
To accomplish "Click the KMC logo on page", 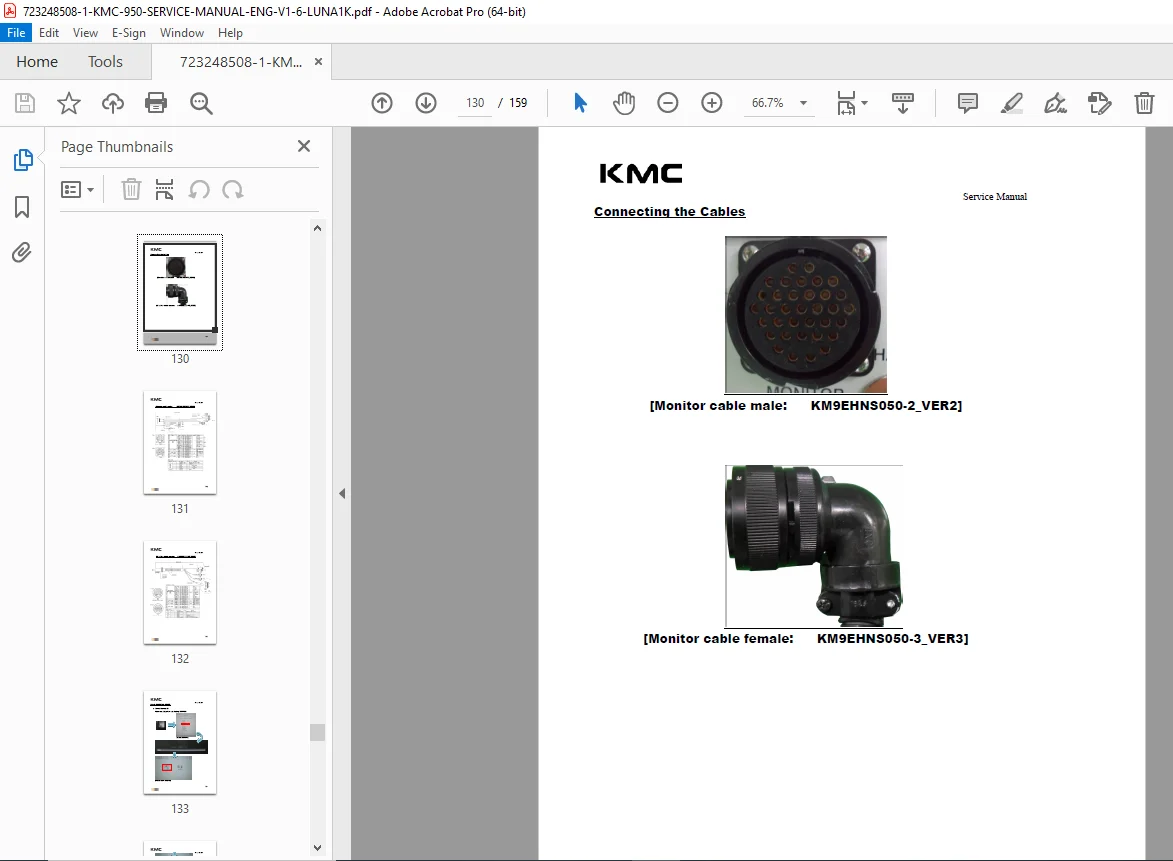I will (x=640, y=174).
